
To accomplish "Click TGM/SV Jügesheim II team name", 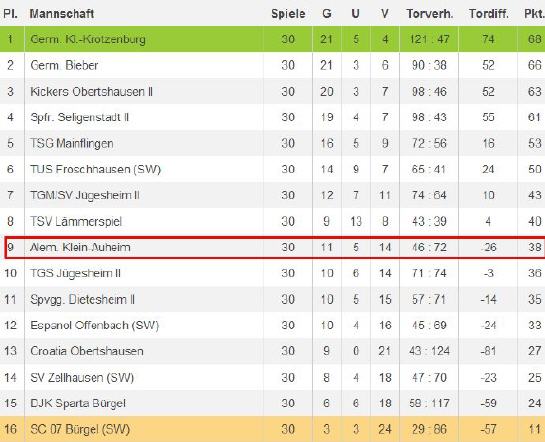I will click(85, 195).
